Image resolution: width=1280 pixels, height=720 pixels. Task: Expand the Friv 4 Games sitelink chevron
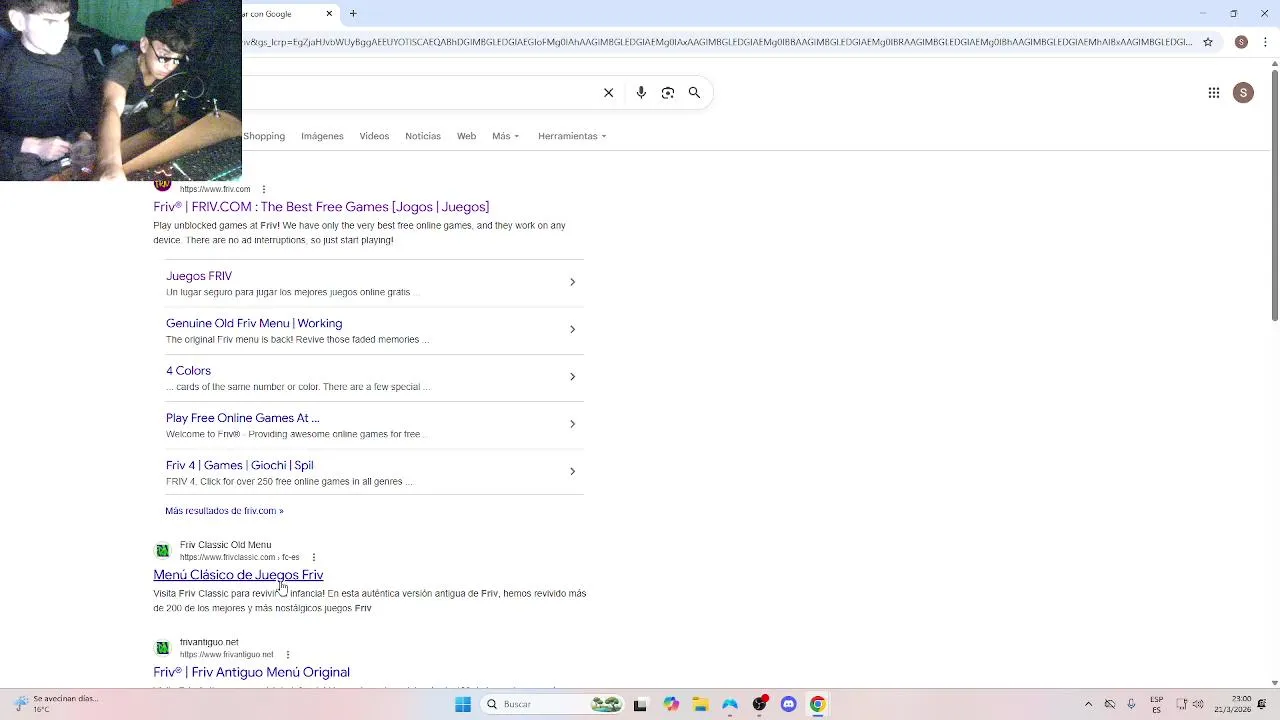pyautogui.click(x=572, y=471)
